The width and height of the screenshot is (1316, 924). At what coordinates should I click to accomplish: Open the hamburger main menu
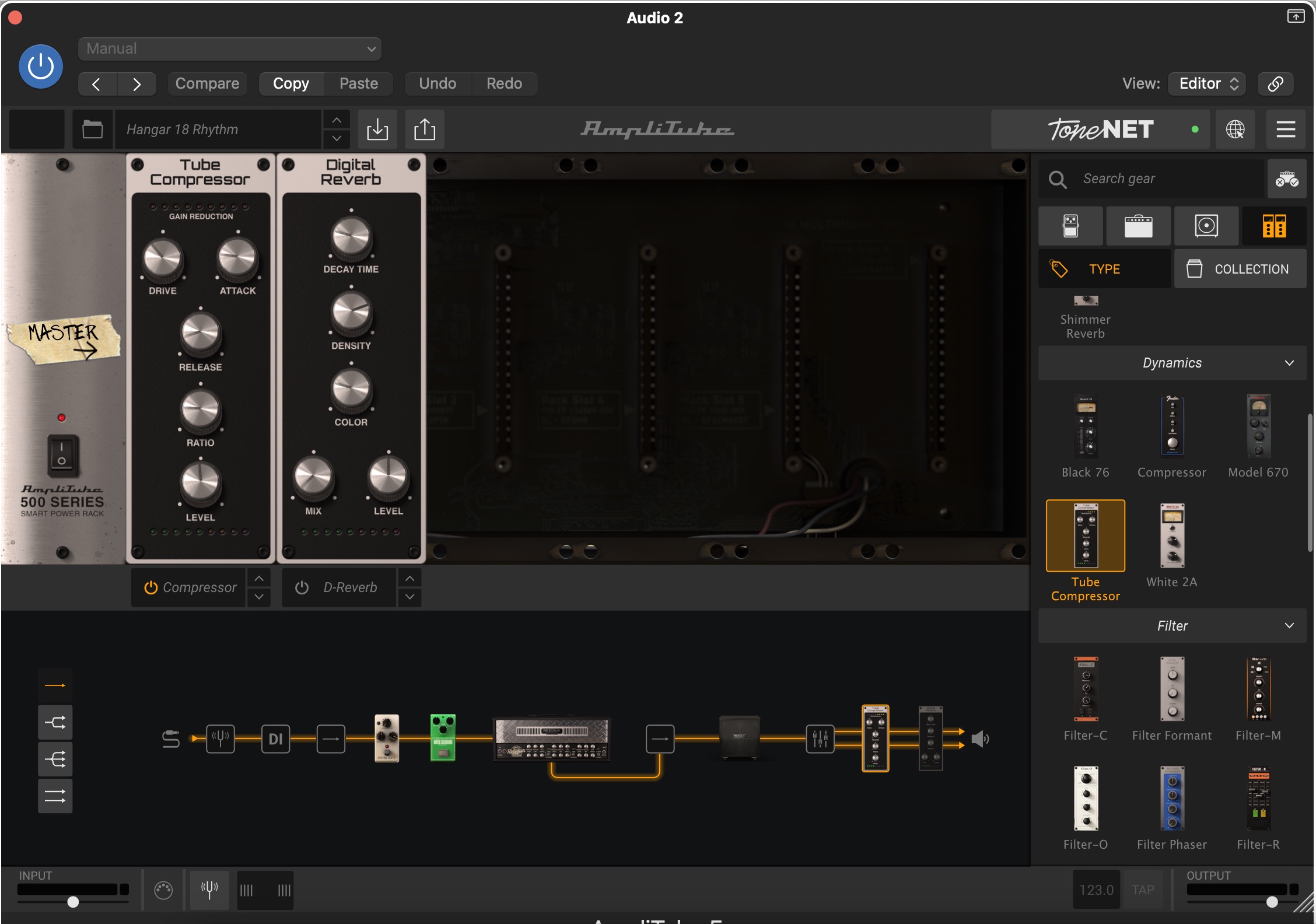(1286, 129)
